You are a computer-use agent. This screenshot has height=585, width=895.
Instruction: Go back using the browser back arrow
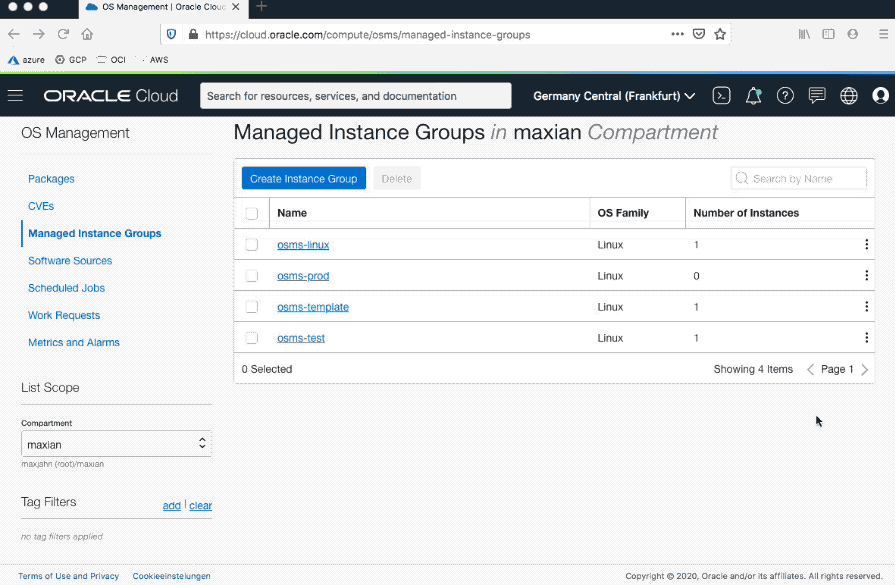[x=14, y=34]
